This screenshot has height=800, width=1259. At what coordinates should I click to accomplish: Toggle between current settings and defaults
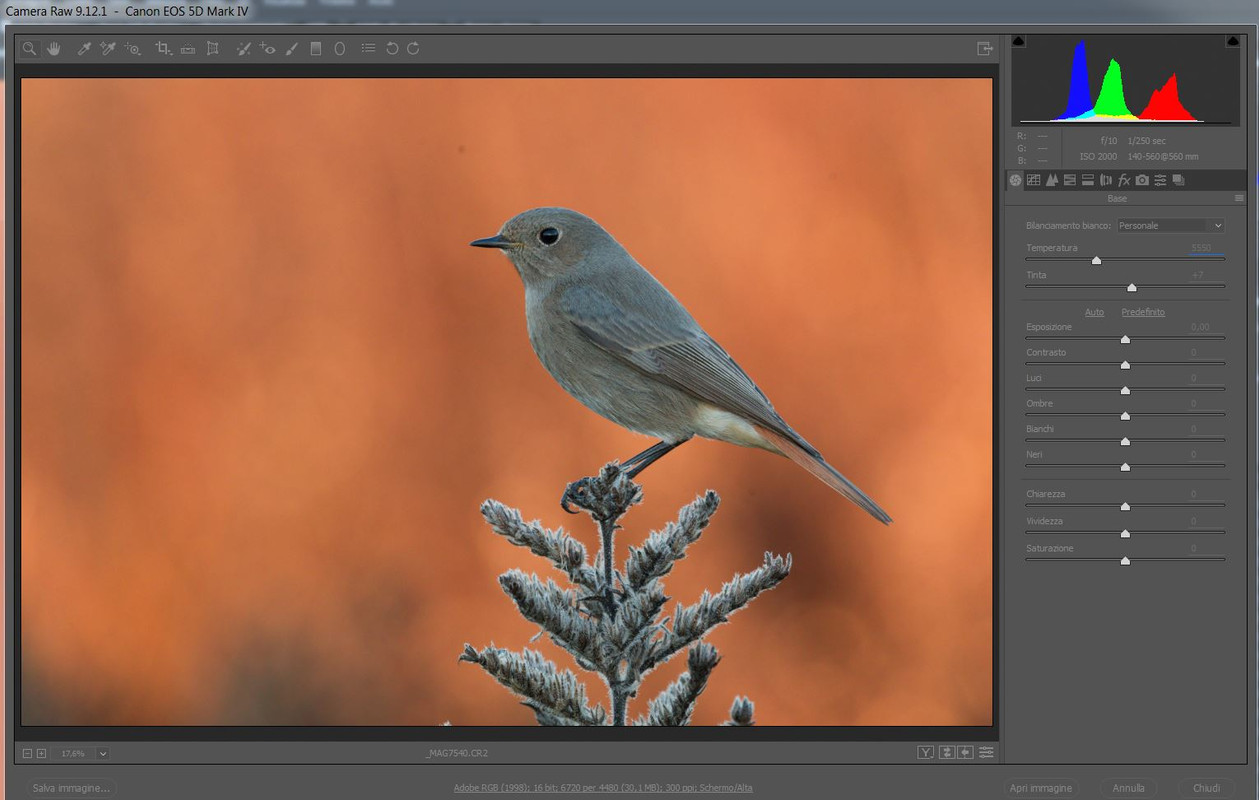click(986, 752)
